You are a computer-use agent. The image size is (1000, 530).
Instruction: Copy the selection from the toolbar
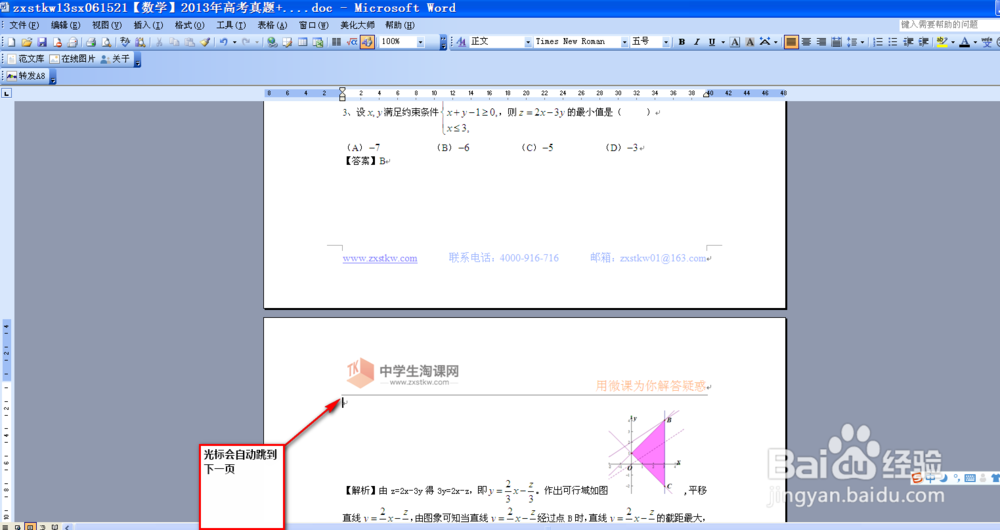coord(174,42)
